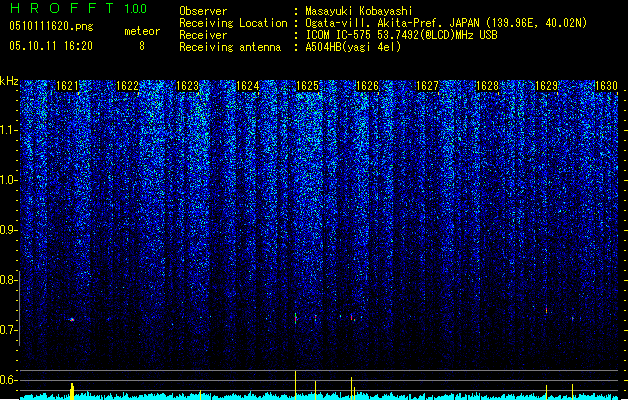Click the 0.8 kHz axis tick label
The image size is (629, 400).
(9, 280)
